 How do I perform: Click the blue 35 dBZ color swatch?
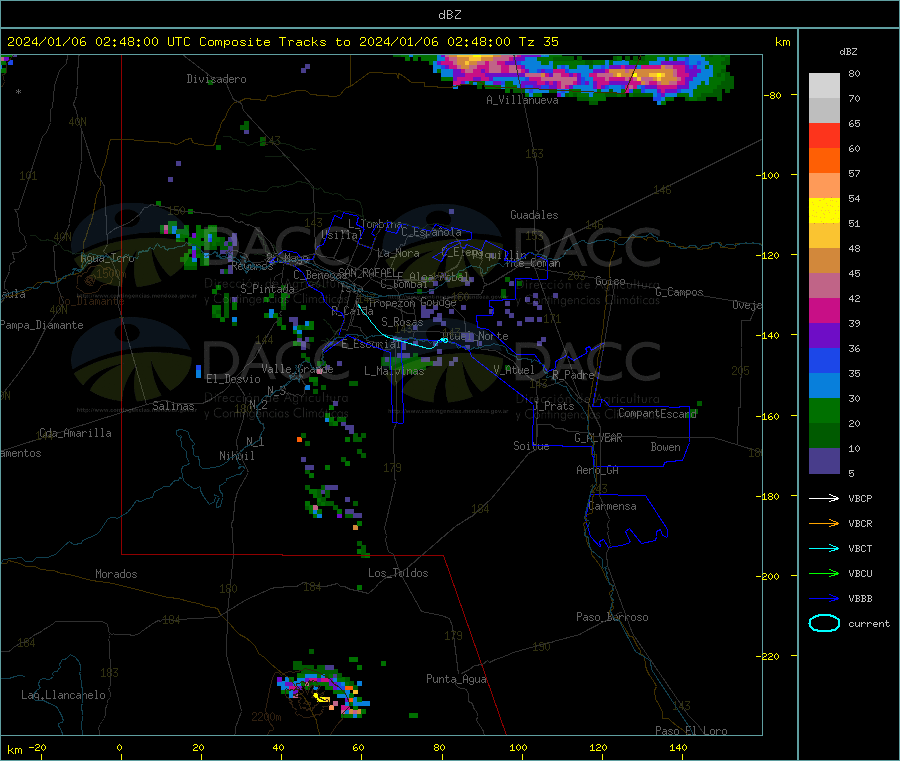pos(824,360)
